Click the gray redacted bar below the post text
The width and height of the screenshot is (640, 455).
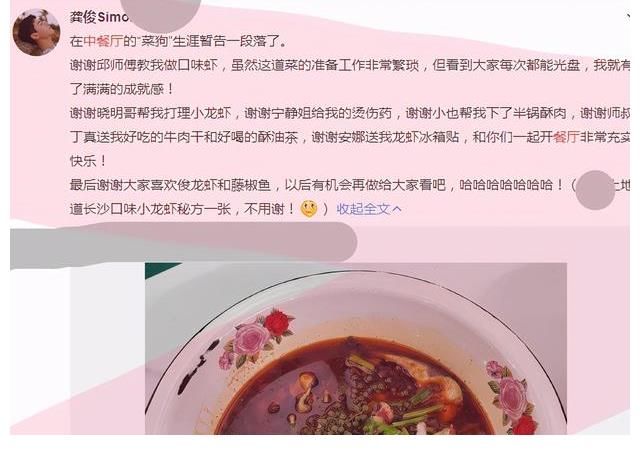[183, 246]
